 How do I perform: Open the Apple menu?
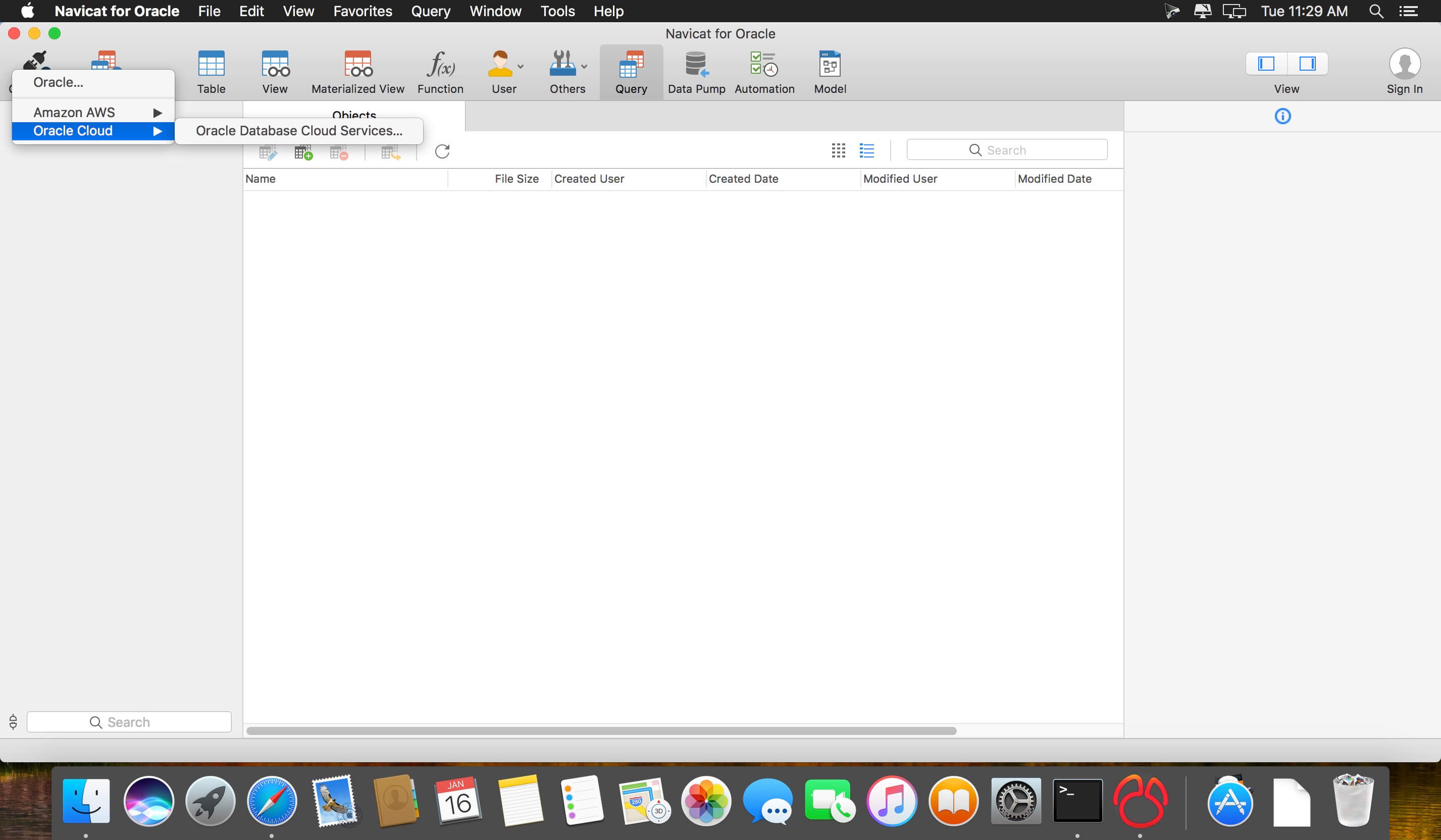point(27,12)
